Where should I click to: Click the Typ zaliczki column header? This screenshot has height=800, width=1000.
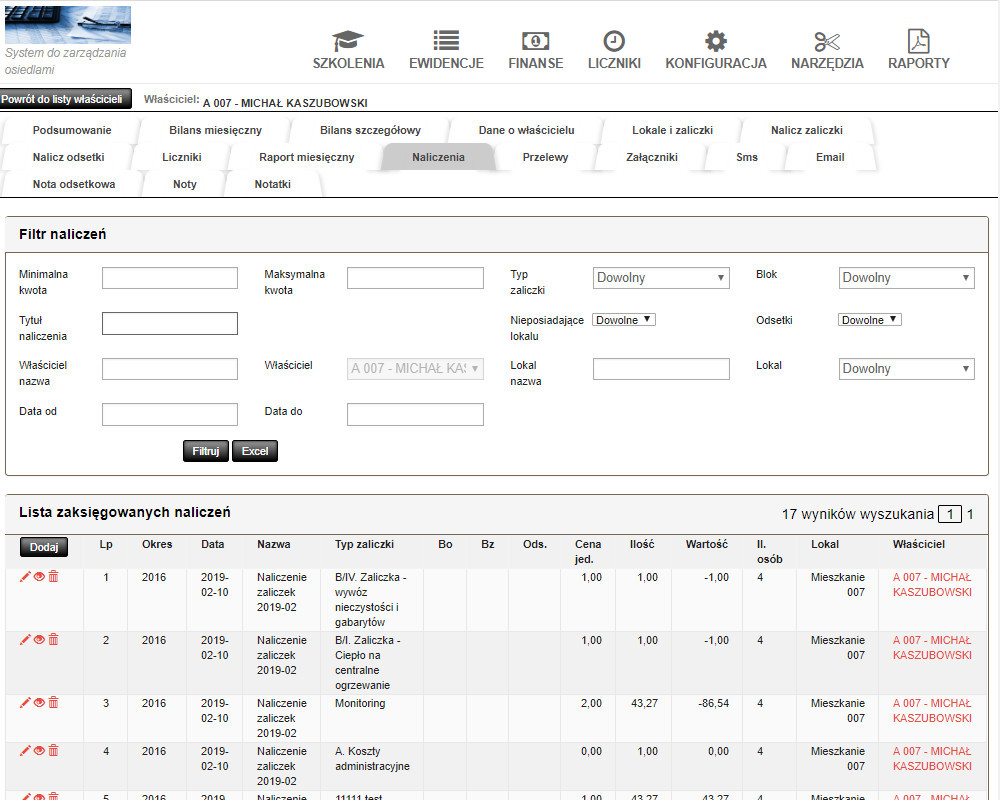[x=364, y=544]
